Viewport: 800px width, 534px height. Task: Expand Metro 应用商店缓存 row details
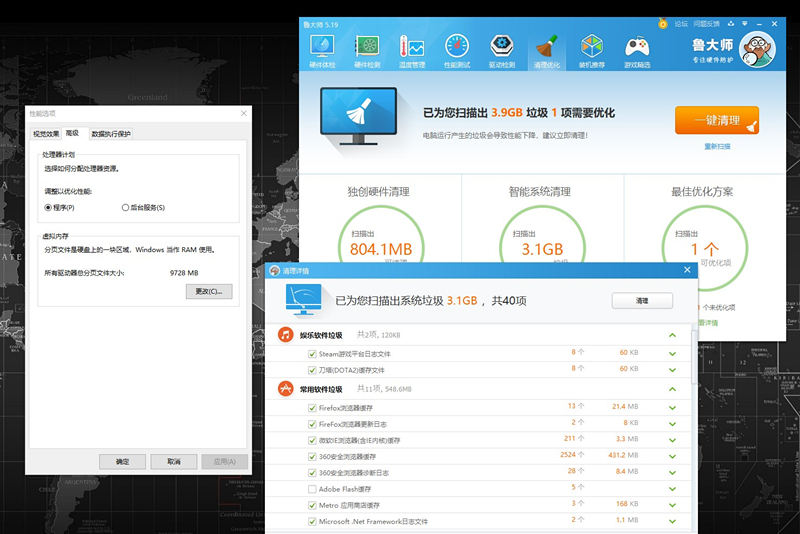672,505
